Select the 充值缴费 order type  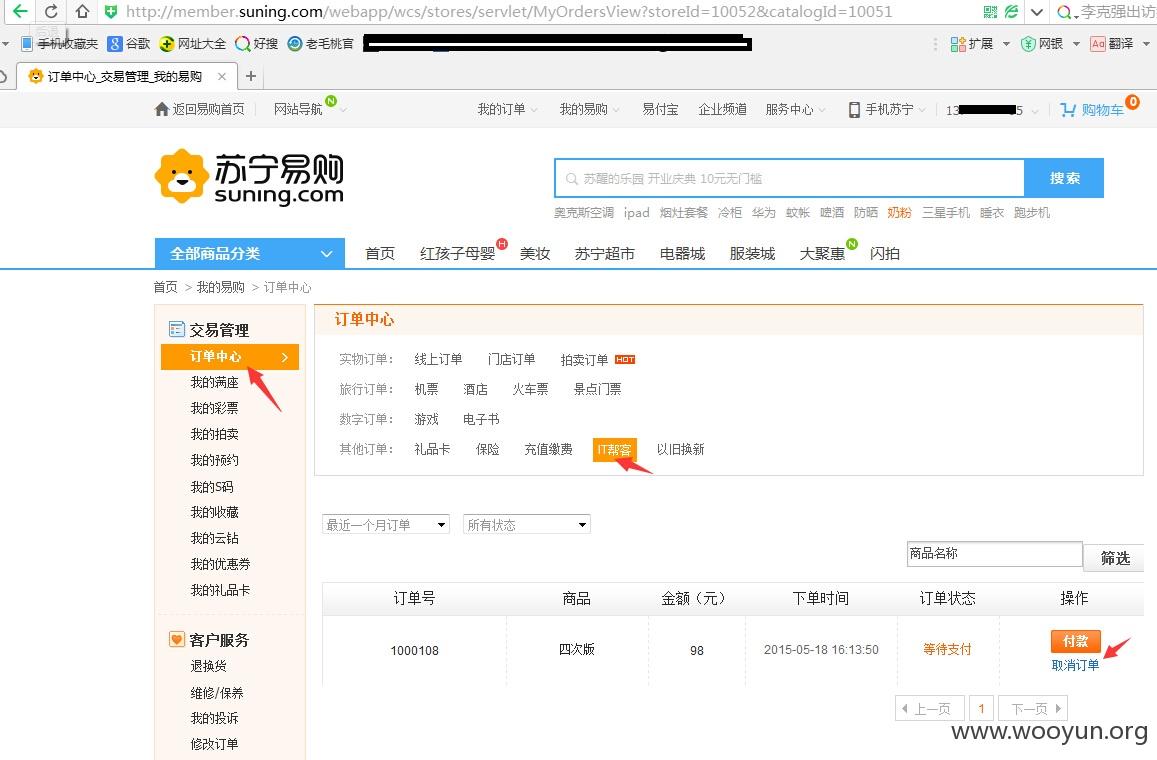pyautogui.click(x=548, y=449)
